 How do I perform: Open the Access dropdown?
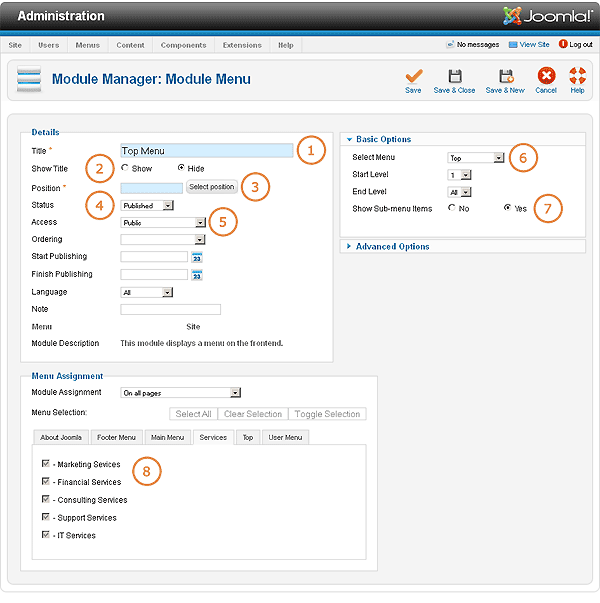click(x=163, y=222)
